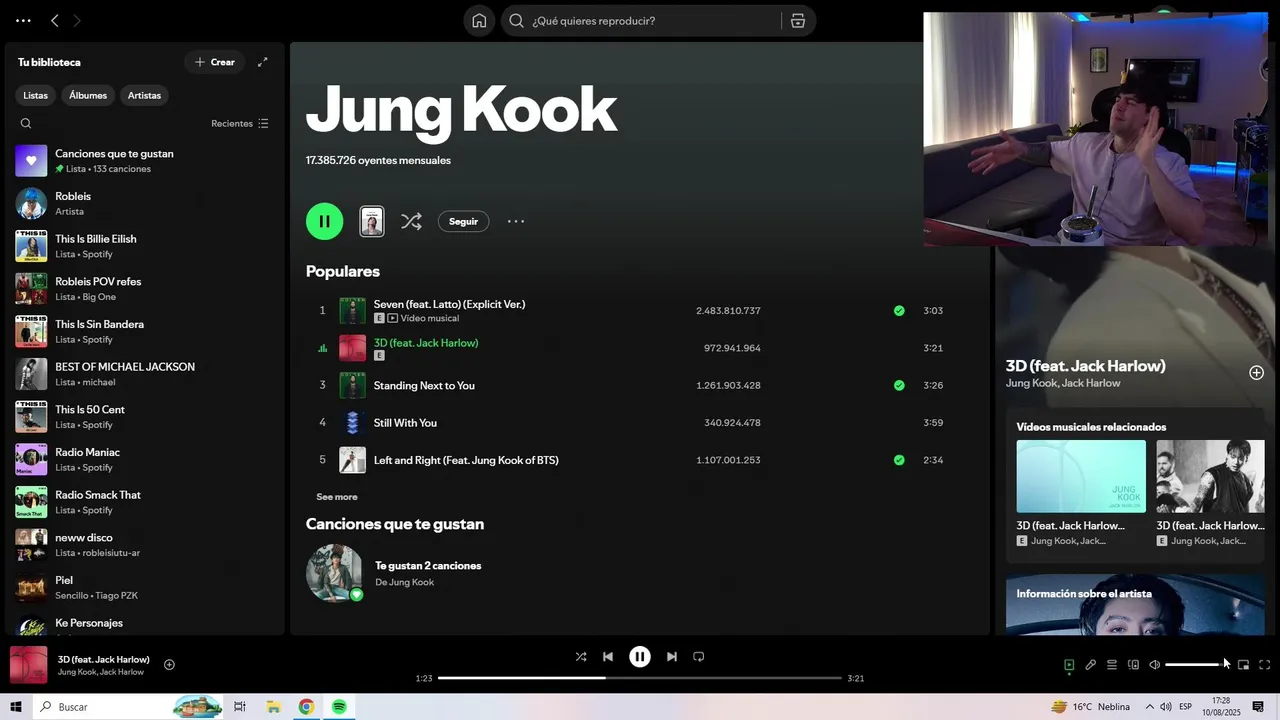Toggle liked checkmark on Seven track

[x=899, y=311]
